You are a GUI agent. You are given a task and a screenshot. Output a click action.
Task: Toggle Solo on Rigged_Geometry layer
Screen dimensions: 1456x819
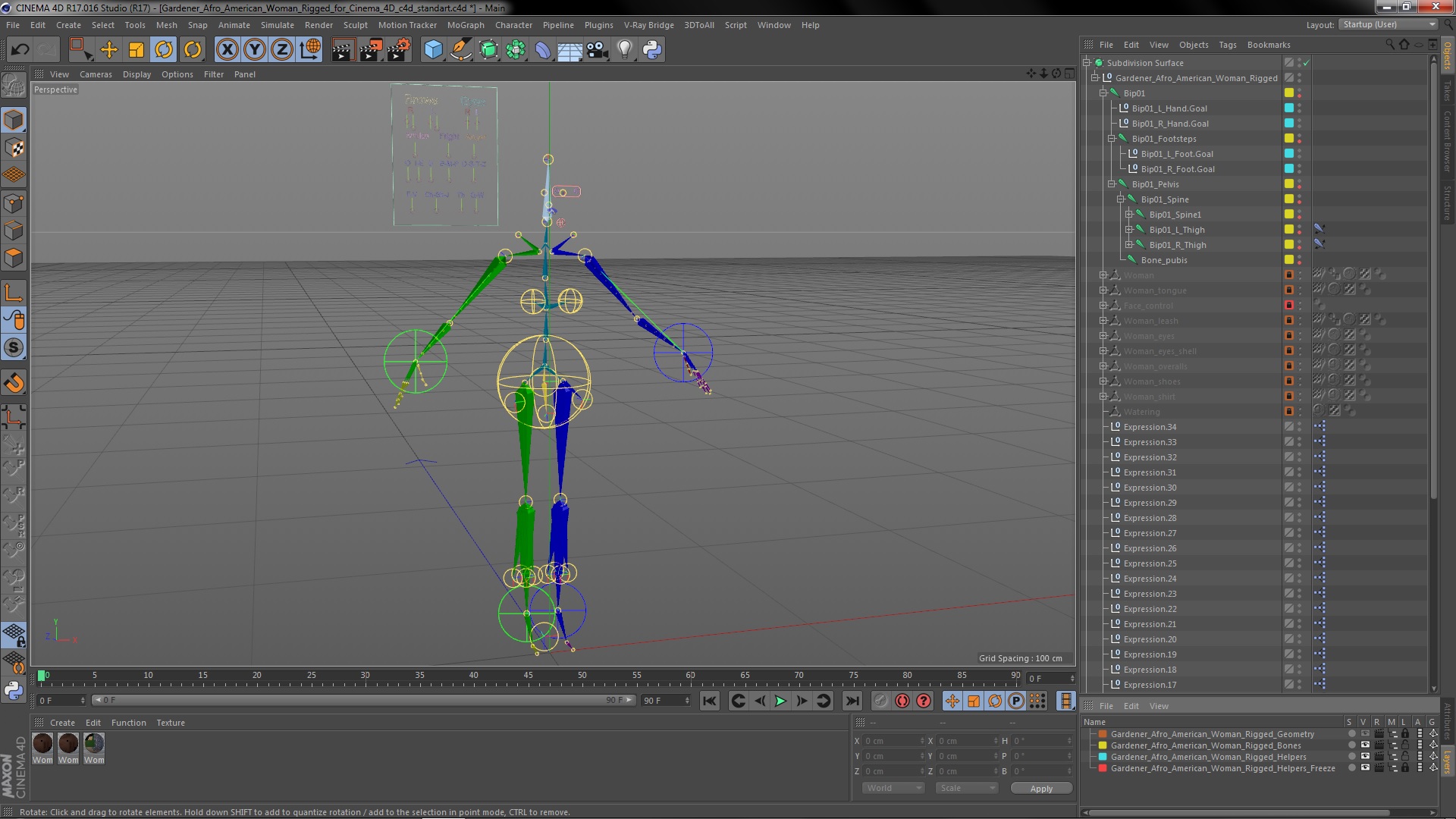pos(1351,734)
